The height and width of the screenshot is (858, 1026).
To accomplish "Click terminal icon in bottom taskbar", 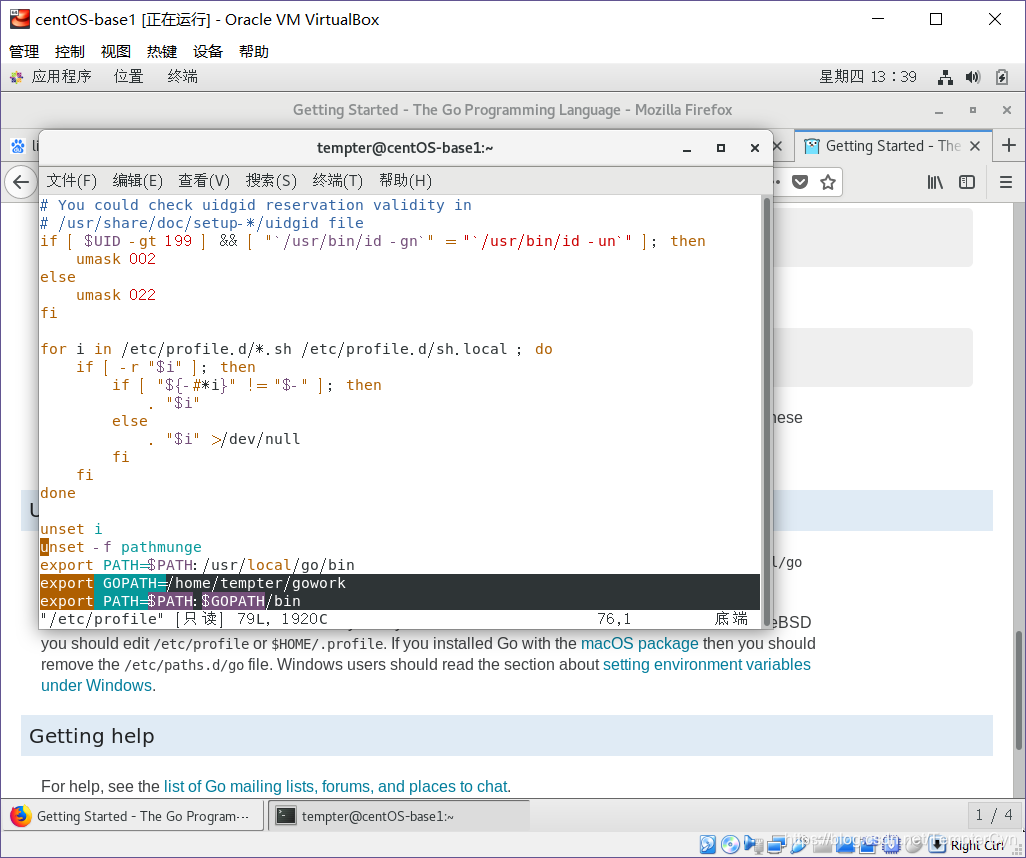I will [x=285, y=816].
